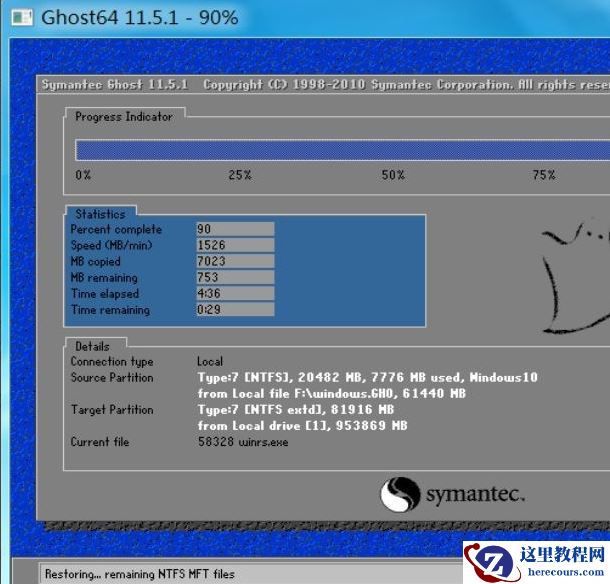
Task: Click the MB remaining value 753
Action: [x=235, y=277]
